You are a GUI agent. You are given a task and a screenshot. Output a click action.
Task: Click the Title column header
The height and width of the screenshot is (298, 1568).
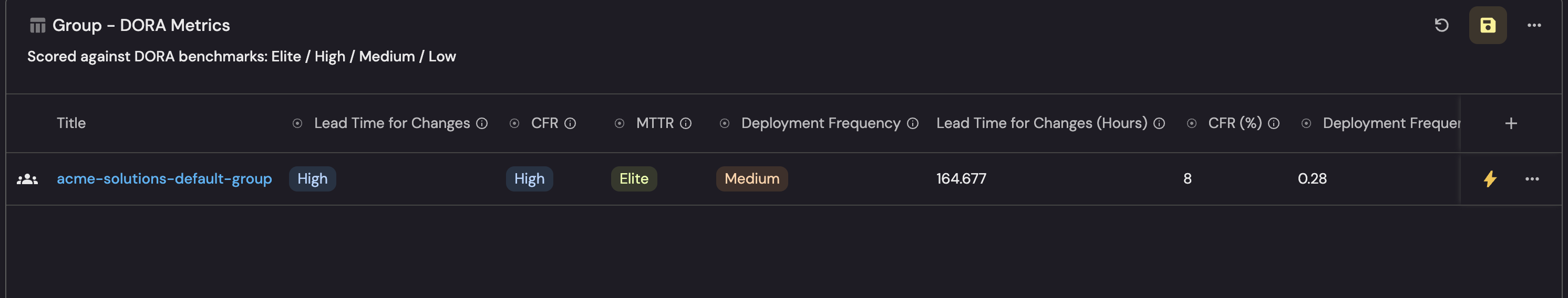point(71,123)
